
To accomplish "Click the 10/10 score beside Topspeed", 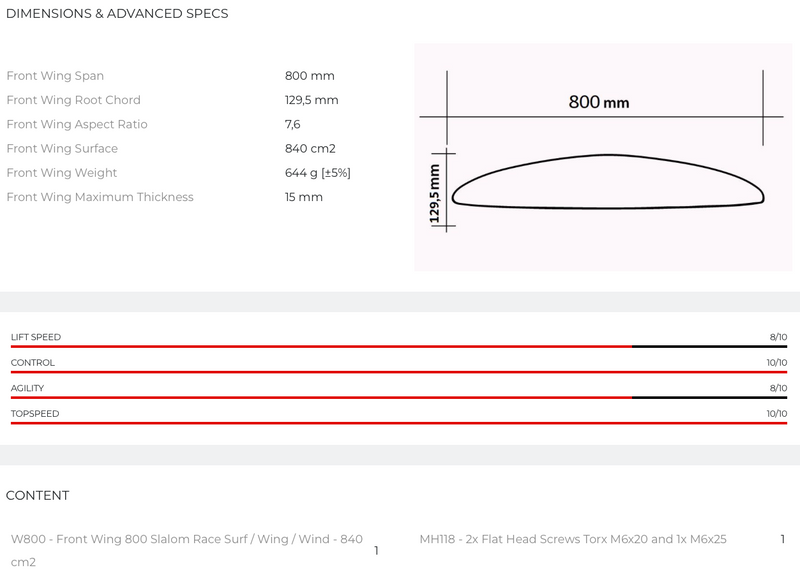I will tap(776, 414).
